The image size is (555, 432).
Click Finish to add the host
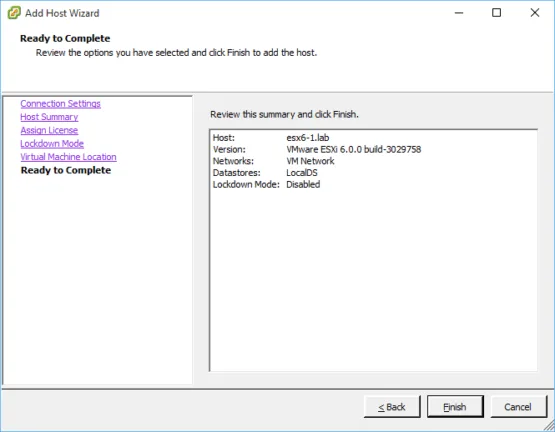pyautogui.click(x=455, y=407)
